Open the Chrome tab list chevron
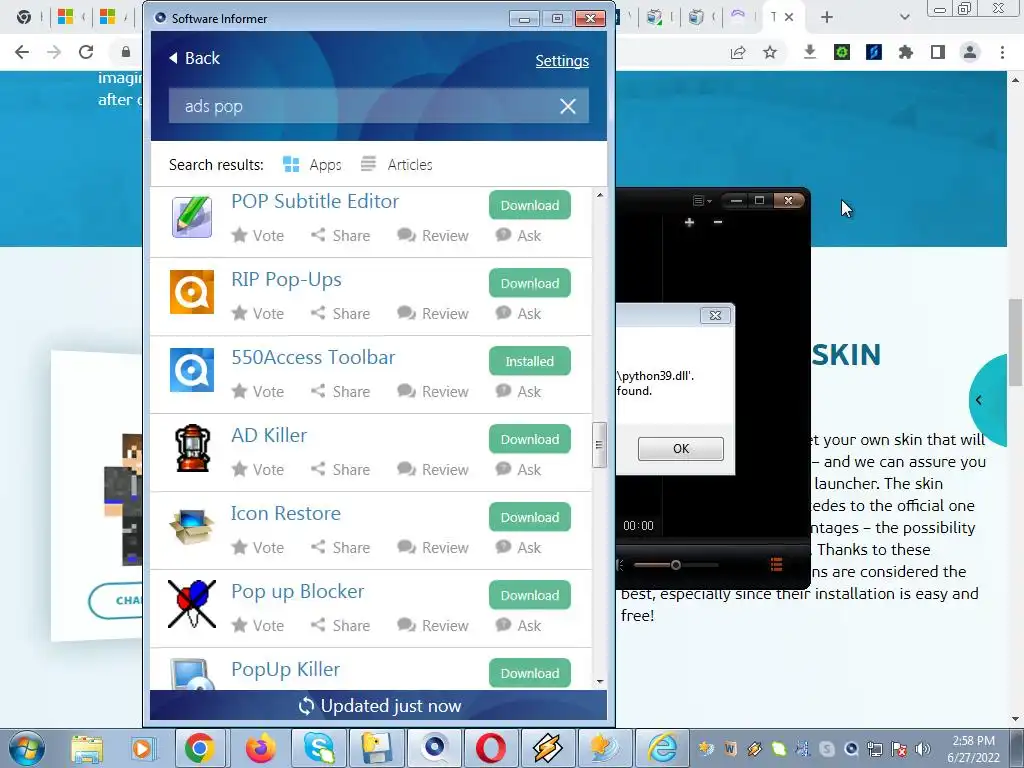The height and width of the screenshot is (768, 1024). click(904, 17)
